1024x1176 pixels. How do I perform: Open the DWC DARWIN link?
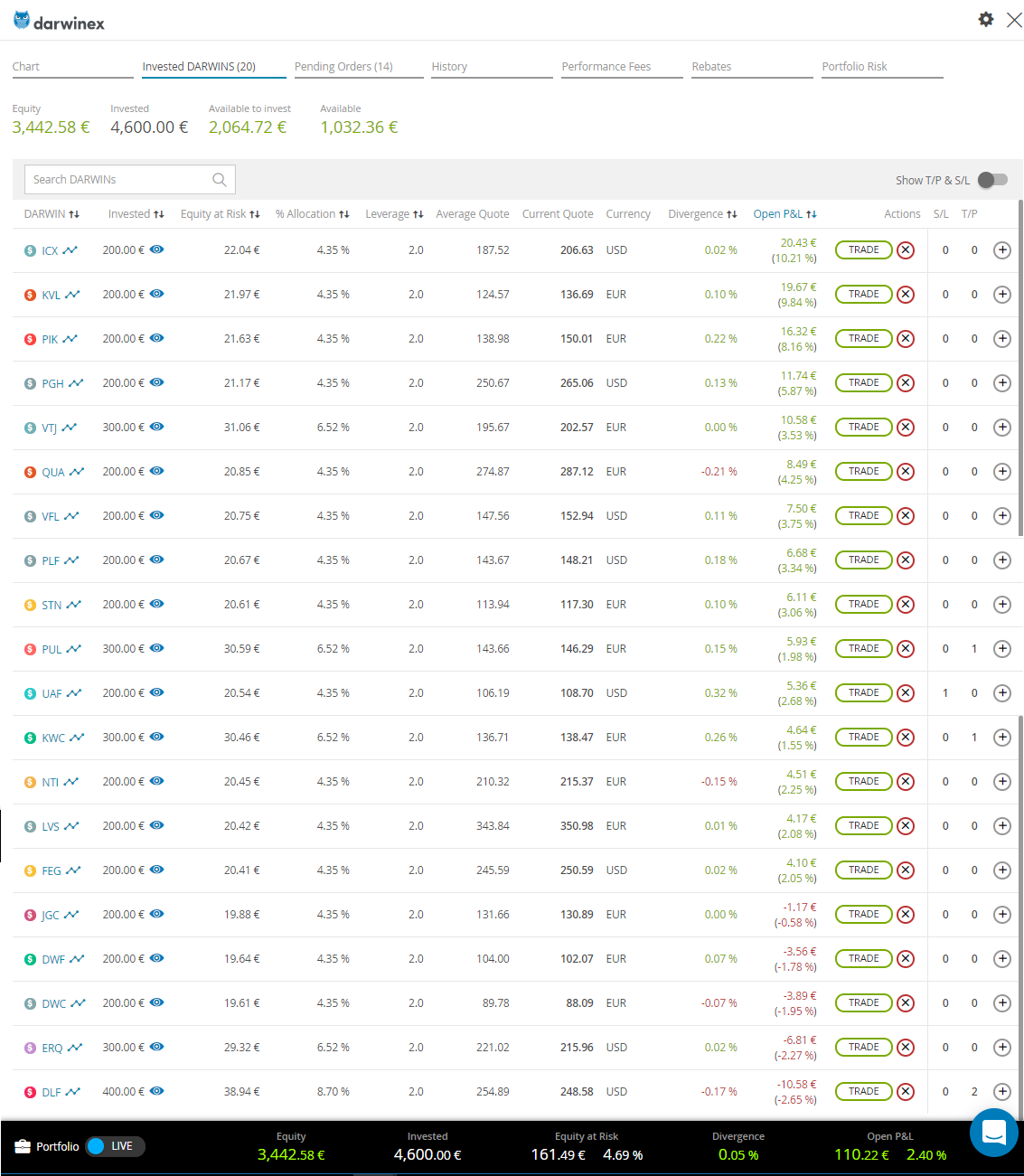pos(53,1004)
